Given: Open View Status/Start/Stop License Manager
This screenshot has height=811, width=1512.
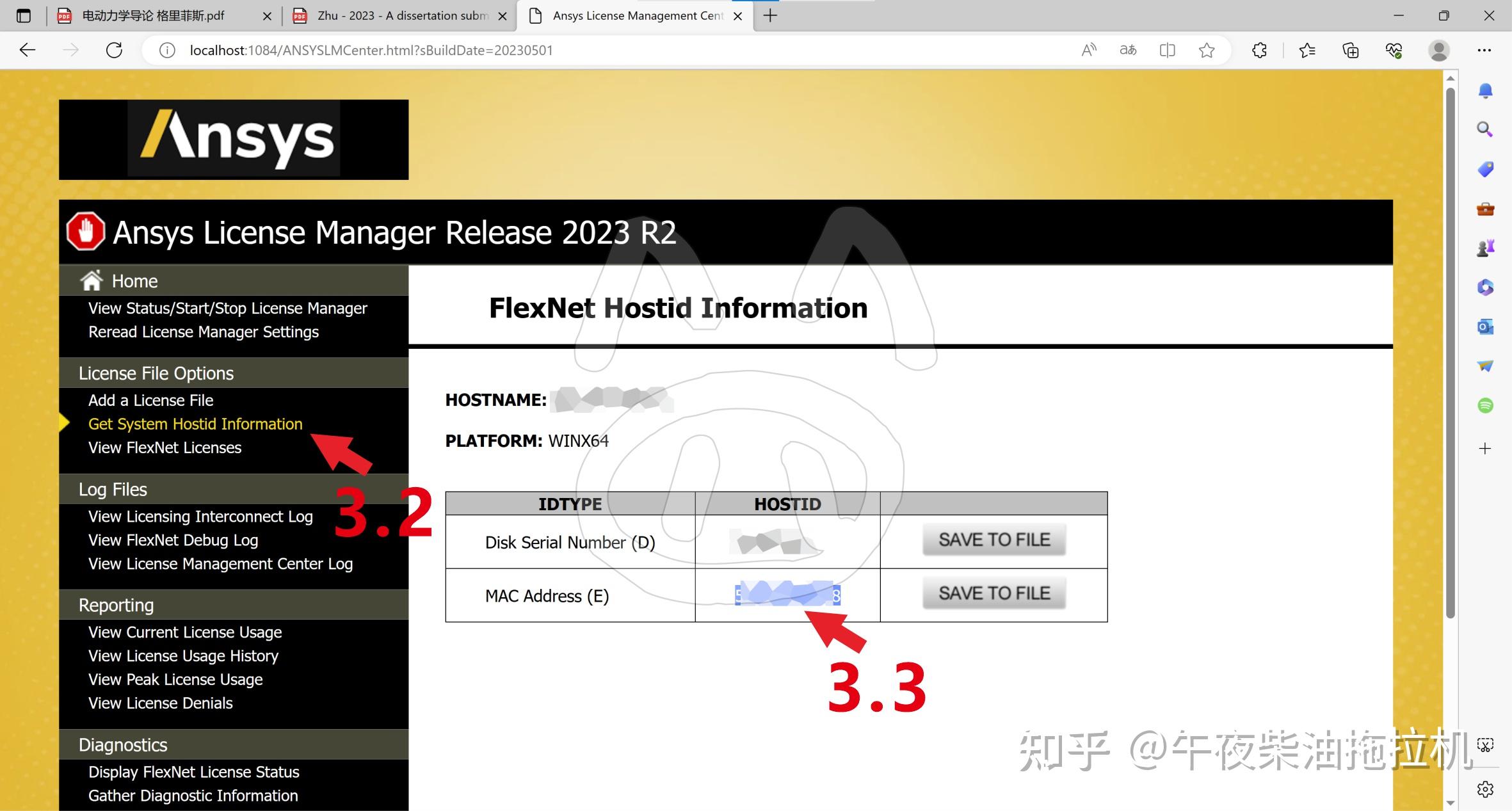Looking at the screenshot, I should 227,308.
